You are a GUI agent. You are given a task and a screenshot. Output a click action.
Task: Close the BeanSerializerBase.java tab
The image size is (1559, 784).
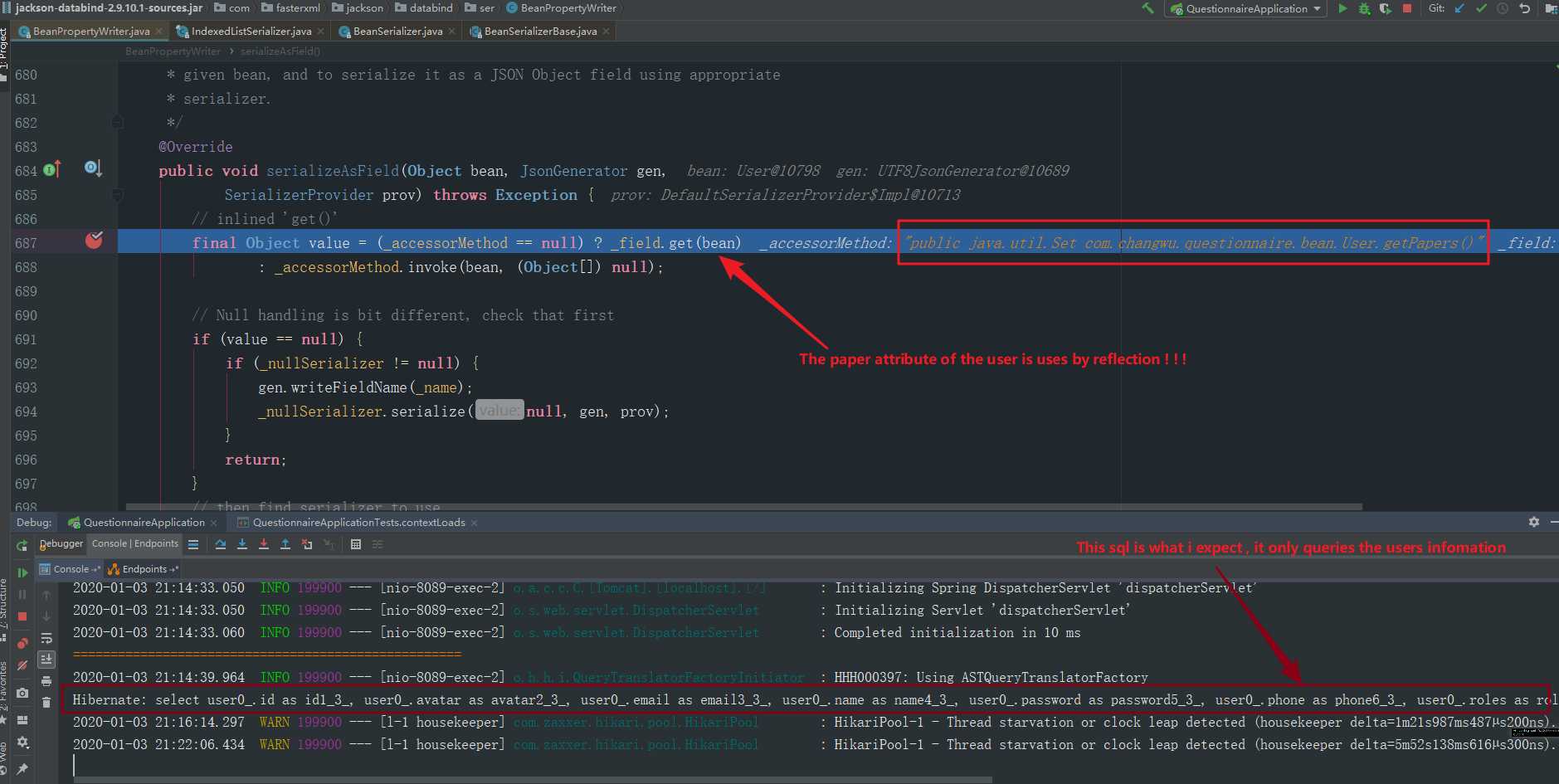[606, 32]
